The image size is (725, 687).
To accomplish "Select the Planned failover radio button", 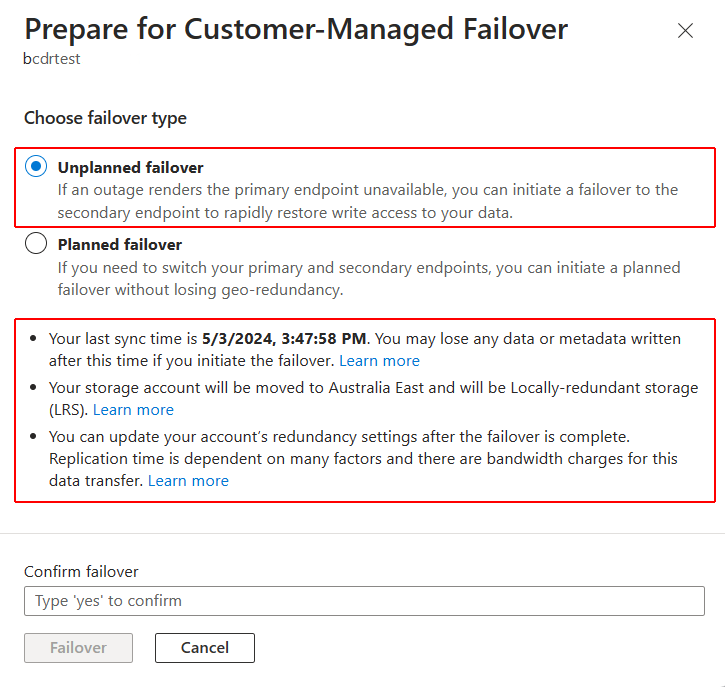I will pyautogui.click(x=36, y=244).
